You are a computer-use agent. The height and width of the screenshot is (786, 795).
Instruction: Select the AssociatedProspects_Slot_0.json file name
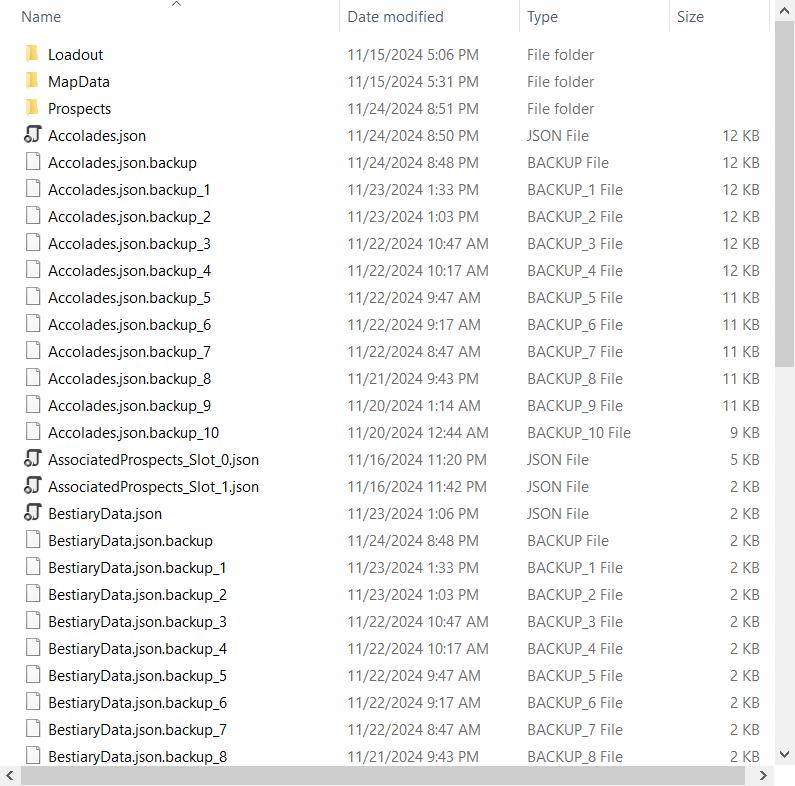pos(153,459)
